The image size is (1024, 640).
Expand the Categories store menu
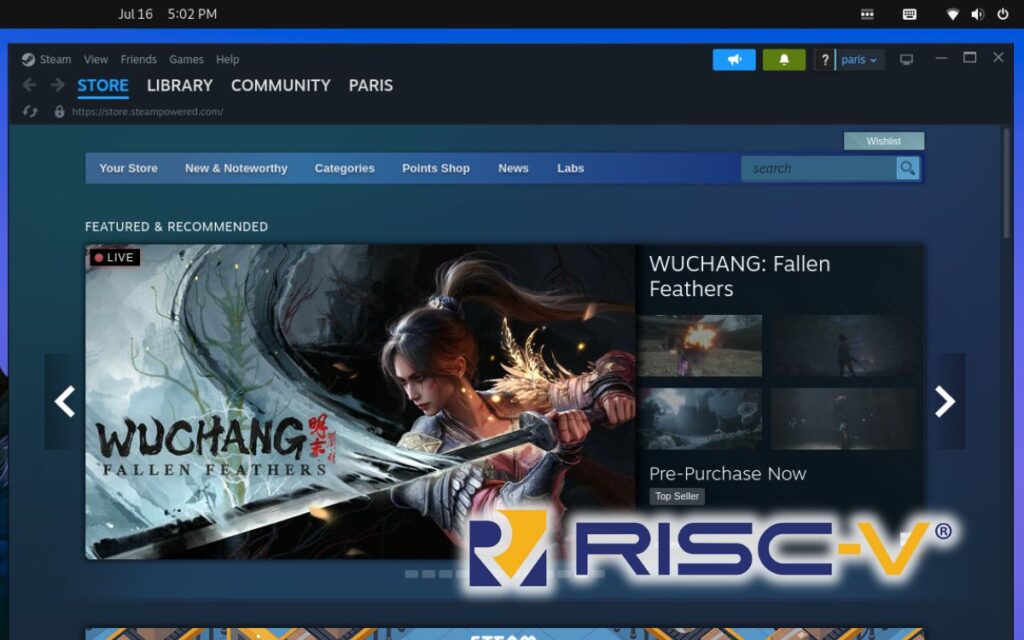pyautogui.click(x=344, y=168)
